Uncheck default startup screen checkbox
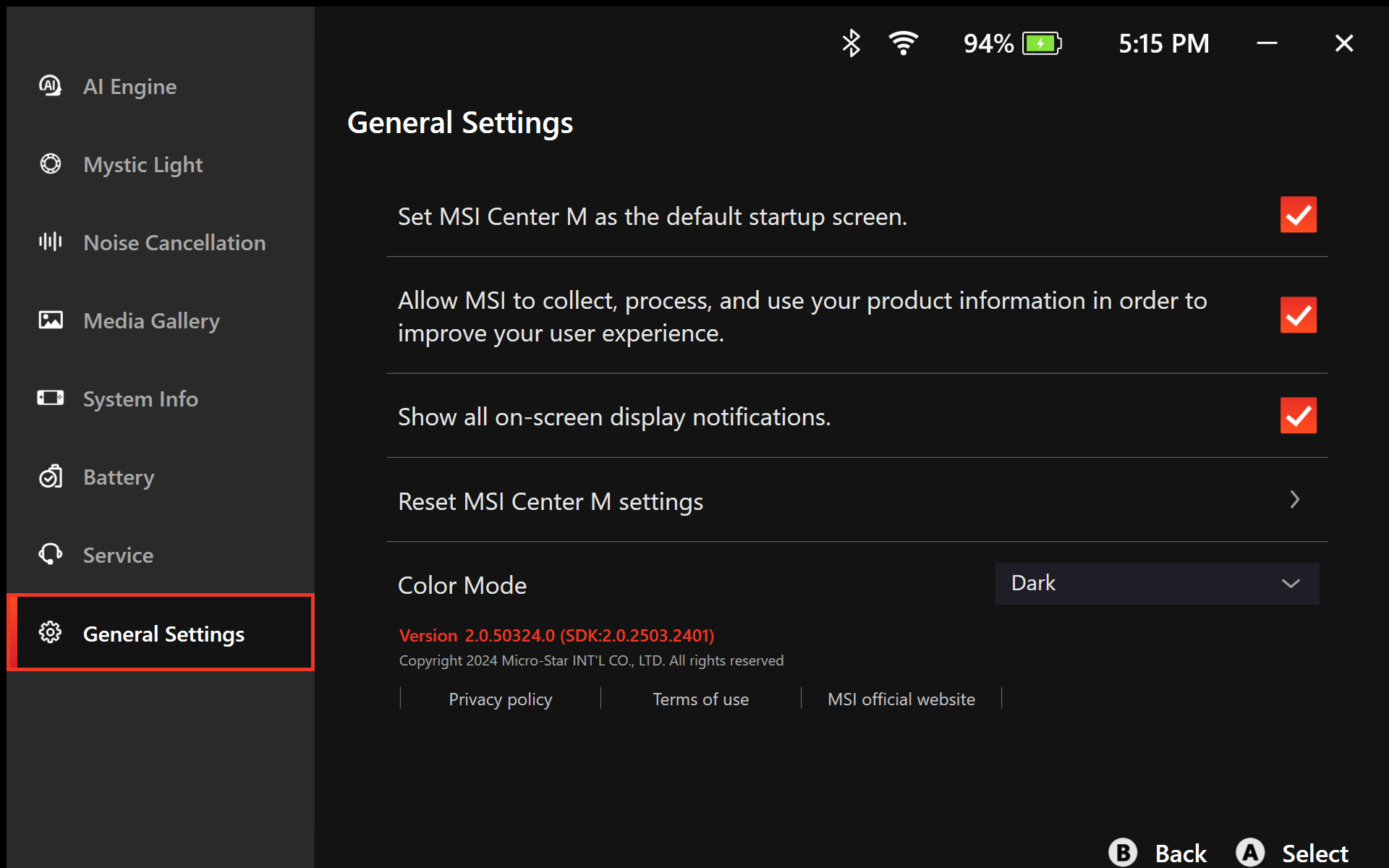Image resolution: width=1389 pixels, height=868 pixels. point(1298,215)
